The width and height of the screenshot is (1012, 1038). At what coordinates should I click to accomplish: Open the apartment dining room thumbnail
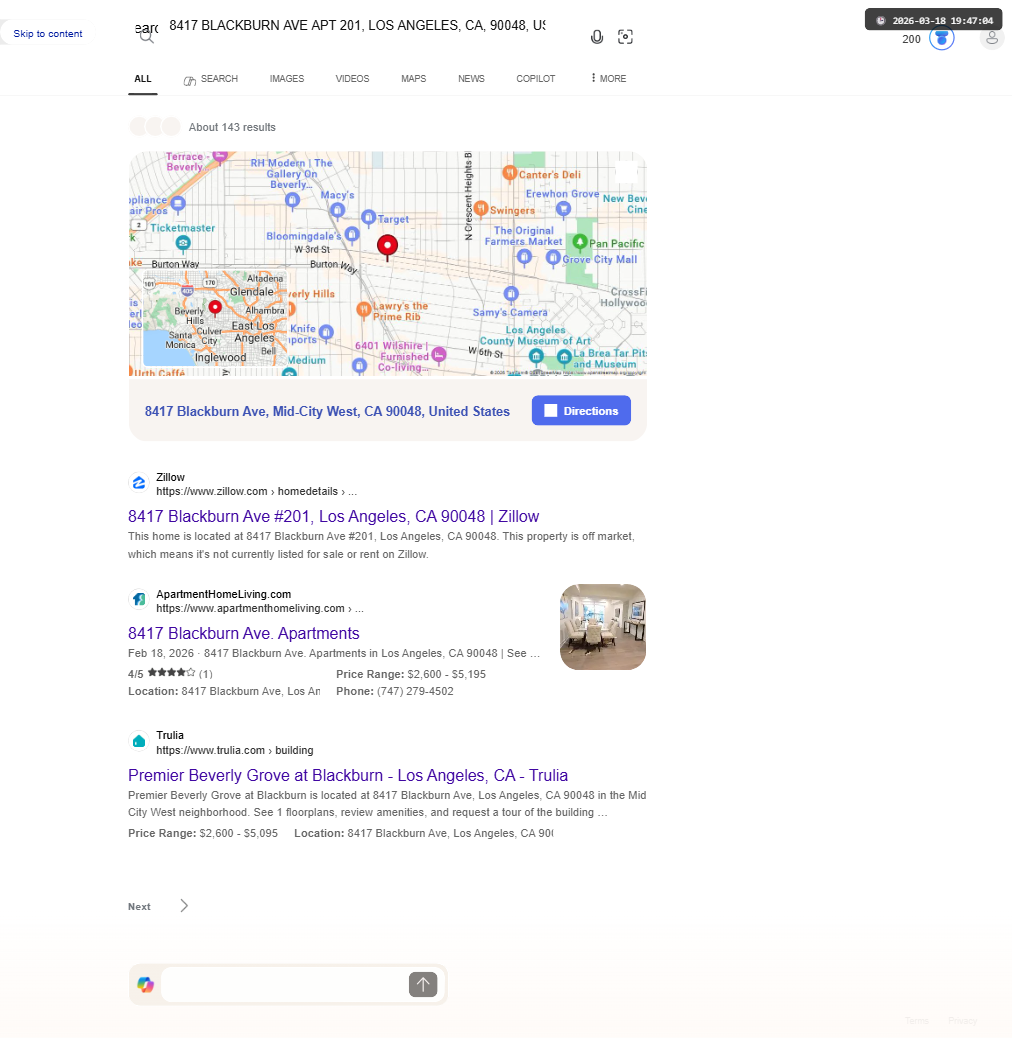coord(603,627)
